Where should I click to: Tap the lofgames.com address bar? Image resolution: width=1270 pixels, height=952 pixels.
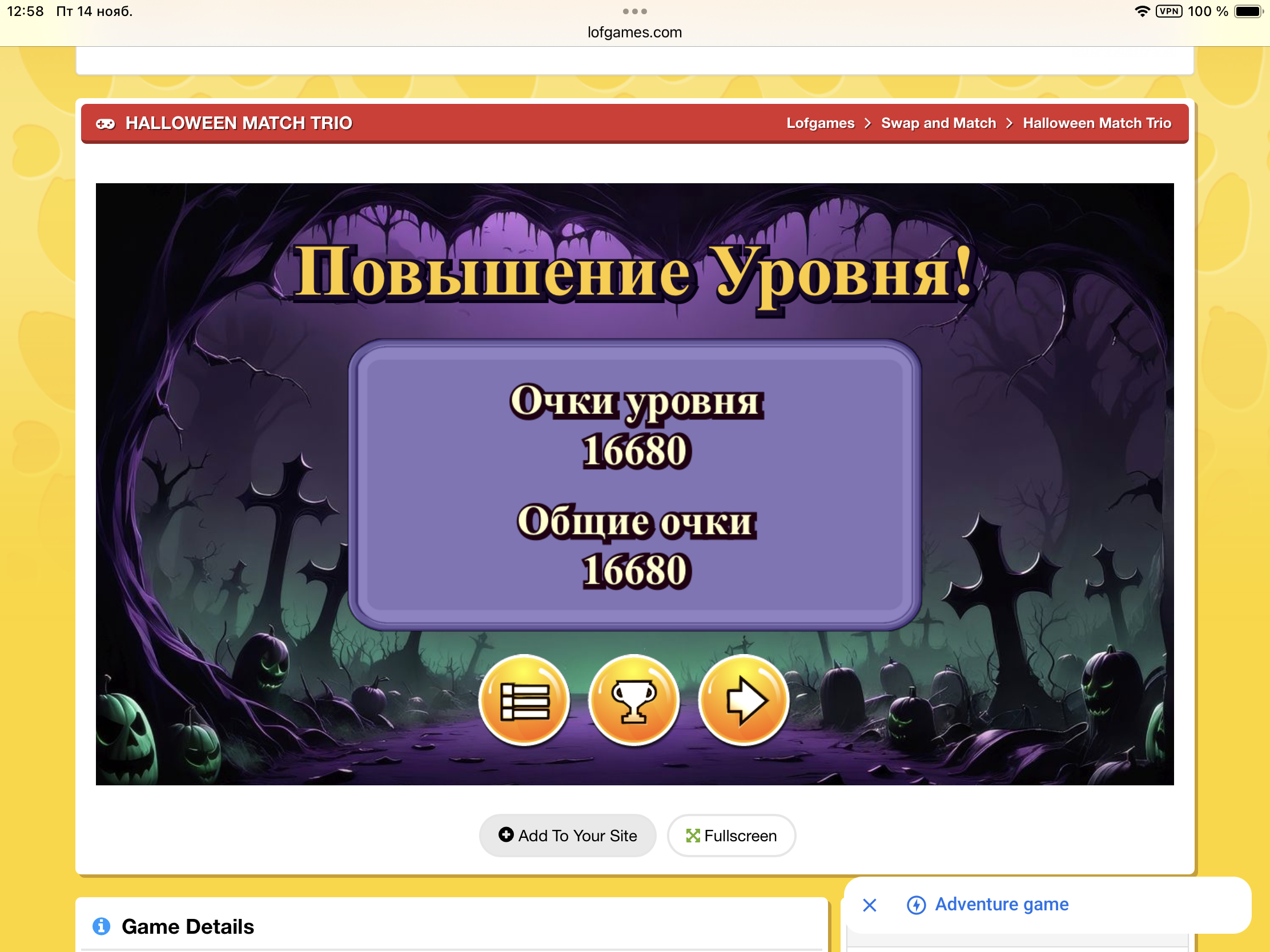634,32
